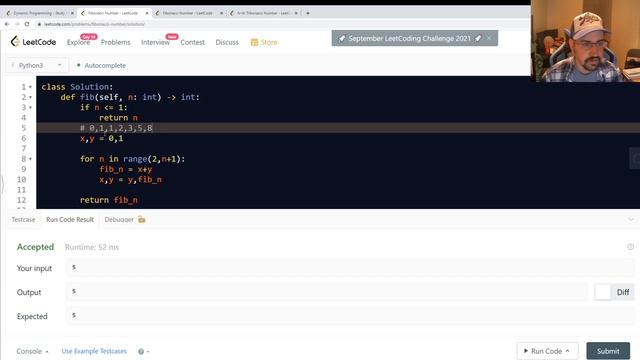Open the Explore page
640x360 pixels.
point(78,42)
